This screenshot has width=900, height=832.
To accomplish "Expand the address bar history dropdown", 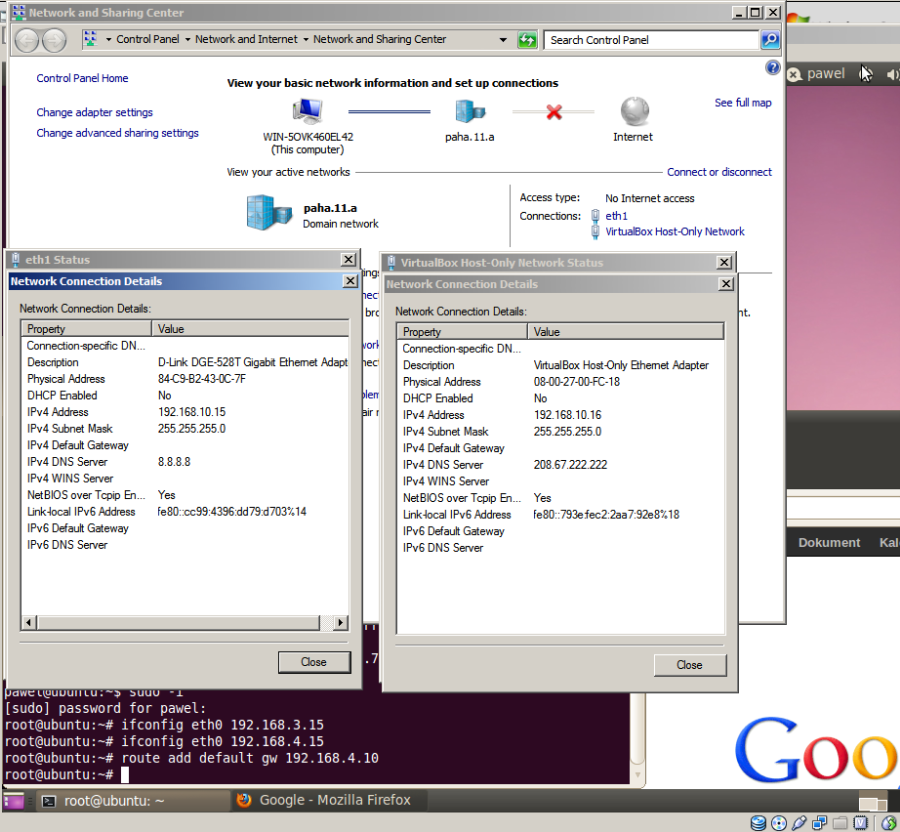I will pos(503,40).
